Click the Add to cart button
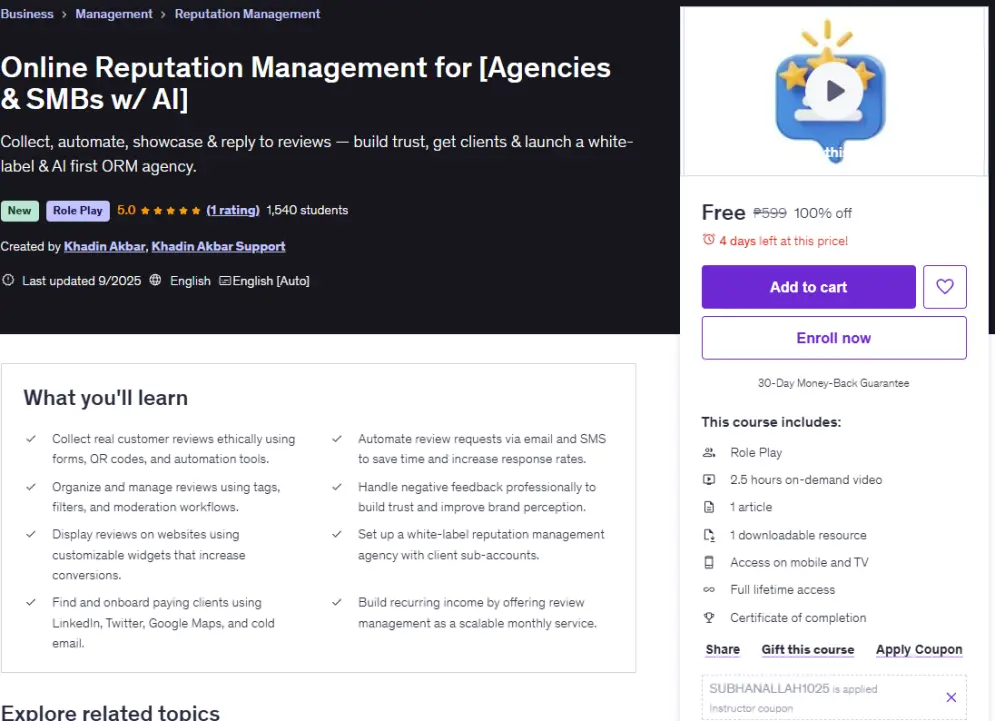The height and width of the screenshot is (721, 995). click(x=808, y=287)
